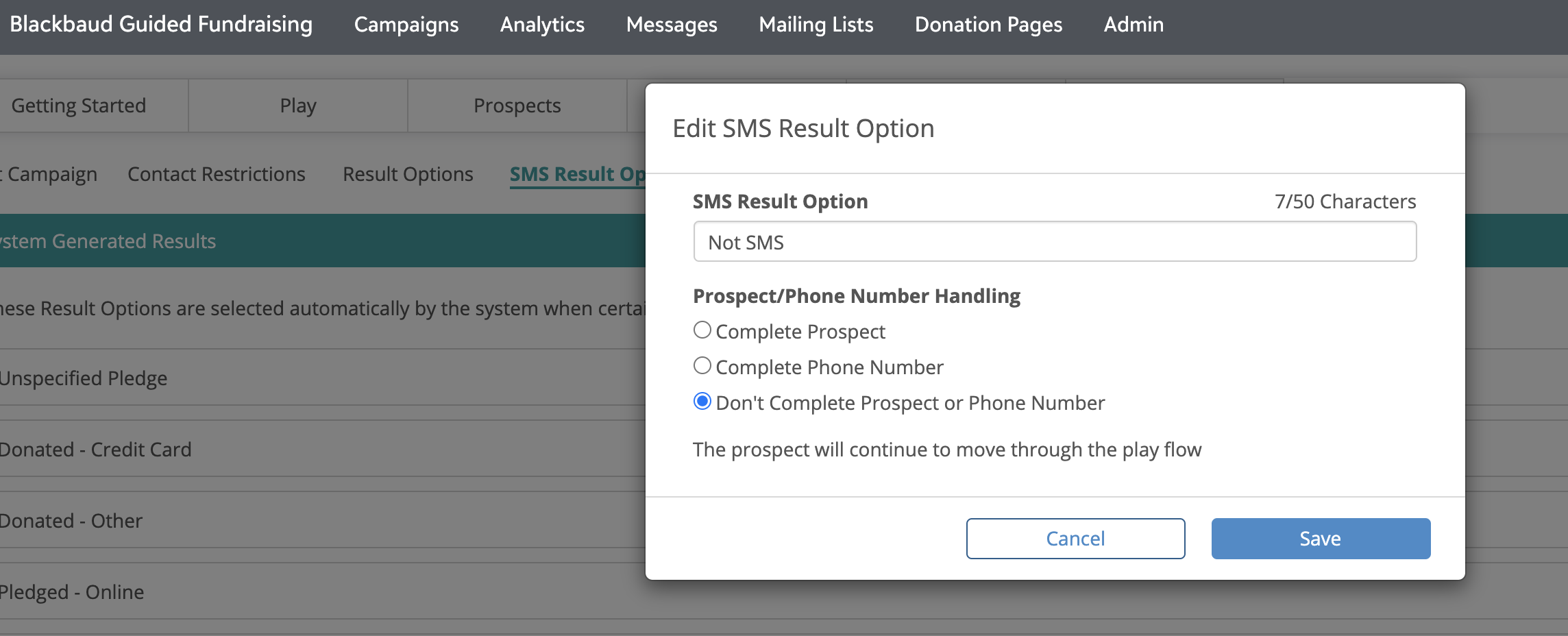1568x636 pixels.
Task: Open the Prospects tab
Action: pos(517,105)
